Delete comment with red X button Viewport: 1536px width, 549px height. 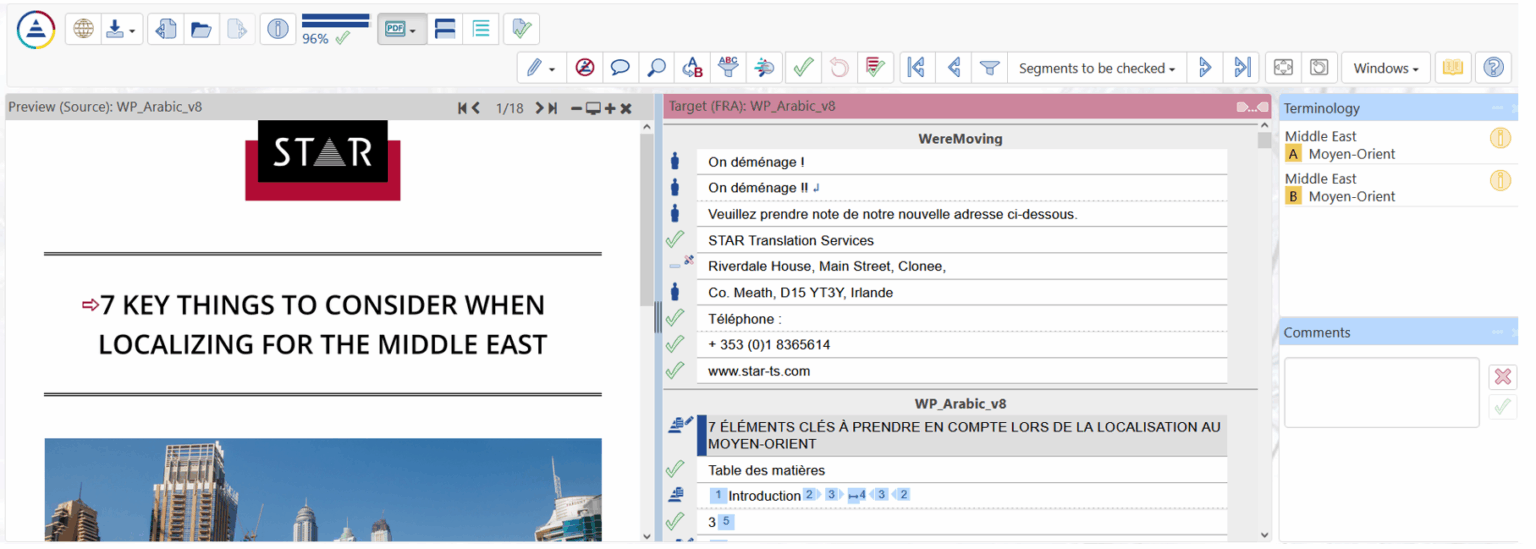[1502, 377]
